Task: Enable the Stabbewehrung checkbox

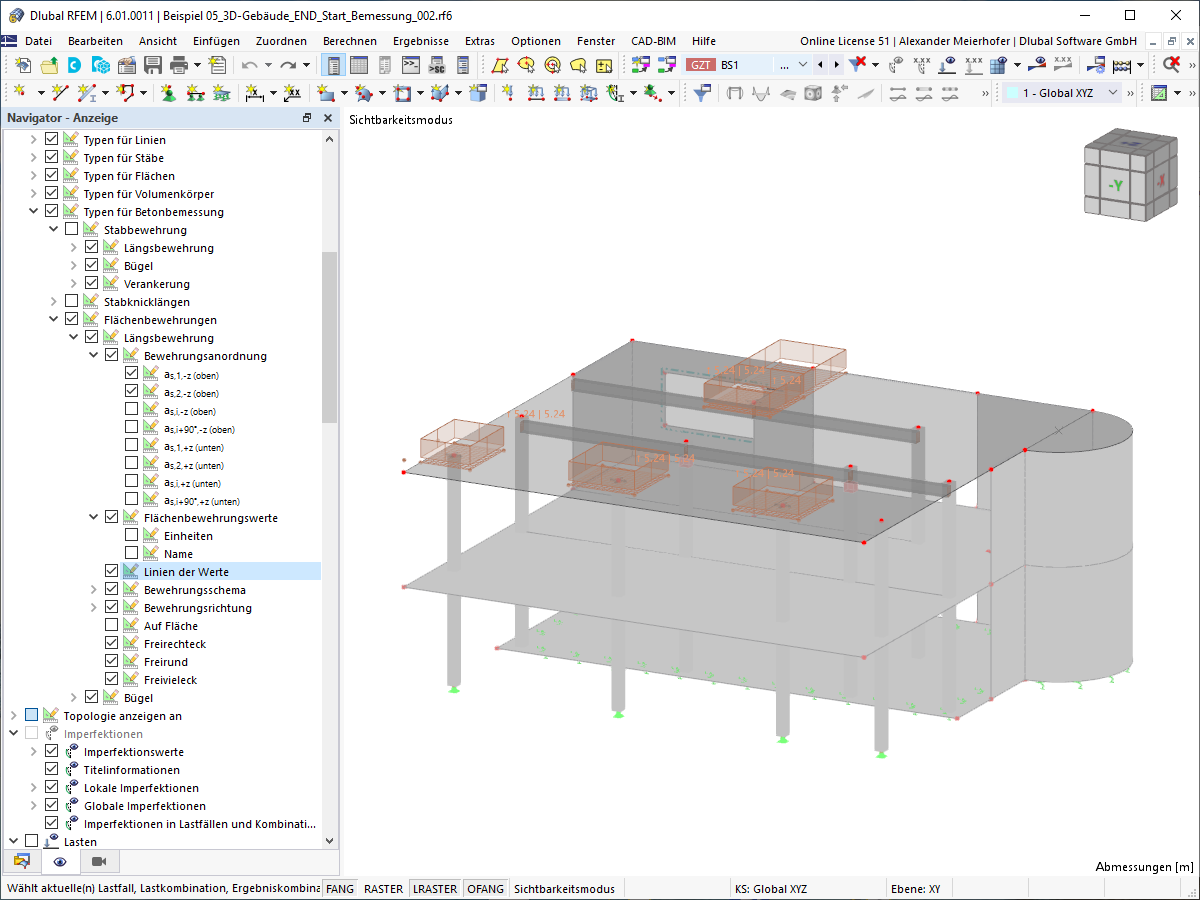Action: [x=72, y=230]
